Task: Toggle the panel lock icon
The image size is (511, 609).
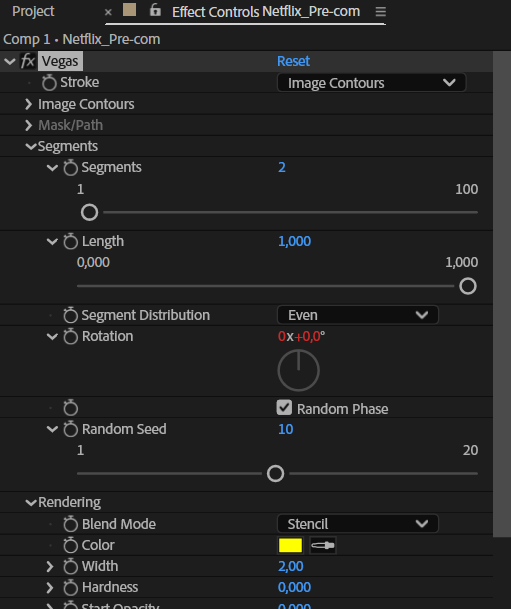Action: click(155, 10)
